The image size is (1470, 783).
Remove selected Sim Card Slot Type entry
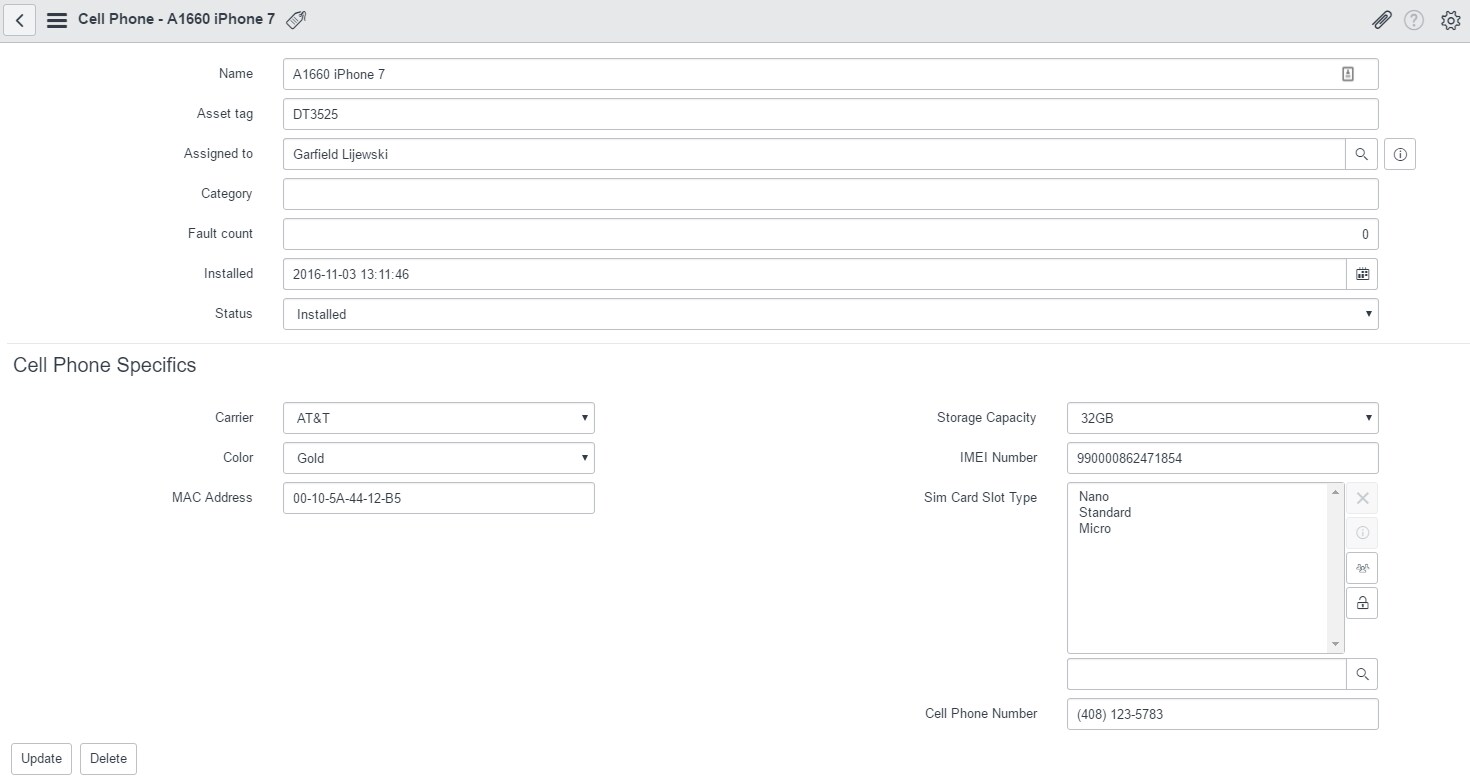(x=1362, y=498)
